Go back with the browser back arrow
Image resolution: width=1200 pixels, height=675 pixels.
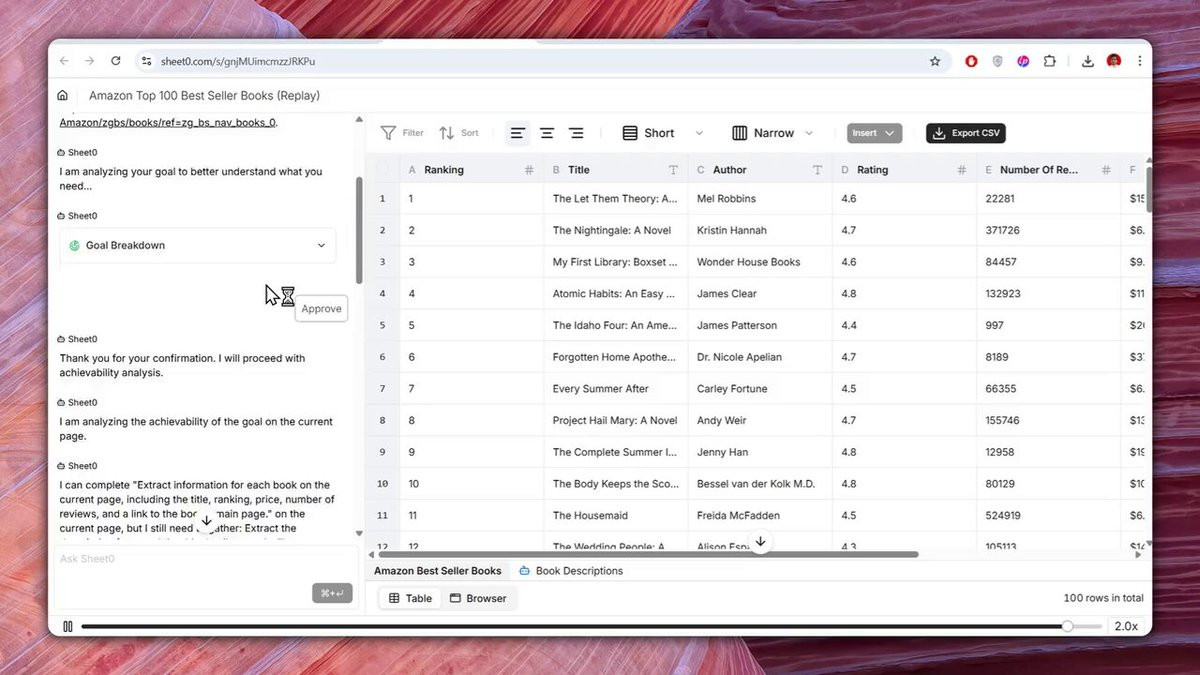point(65,61)
